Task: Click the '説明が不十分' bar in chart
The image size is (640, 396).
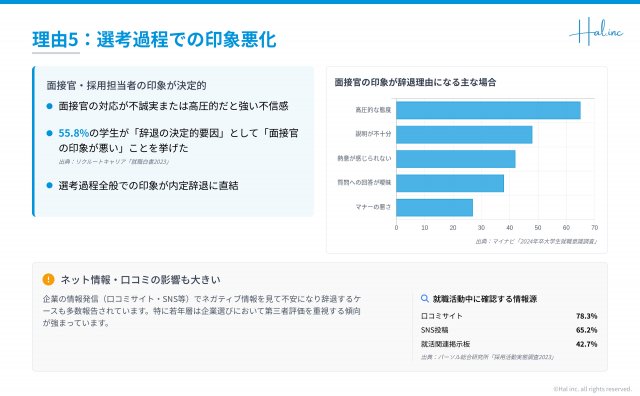Action: pyautogui.click(x=464, y=135)
